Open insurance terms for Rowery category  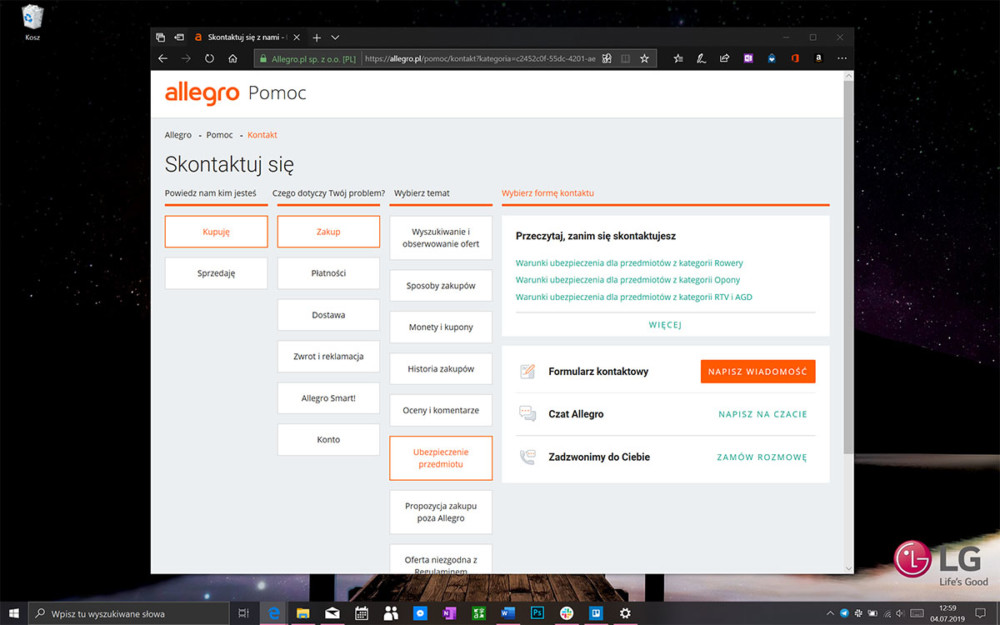click(629, 263)
